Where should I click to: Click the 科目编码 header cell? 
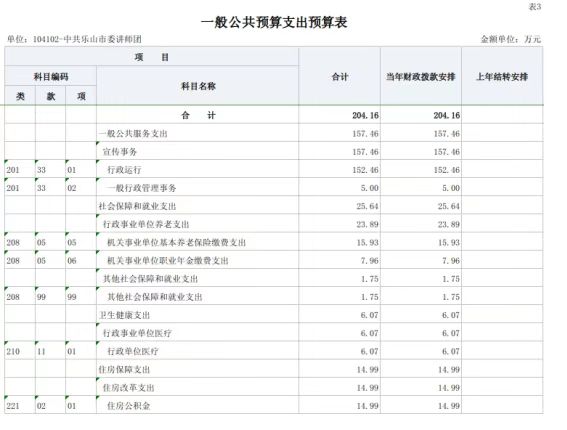[x=51, y=76]
